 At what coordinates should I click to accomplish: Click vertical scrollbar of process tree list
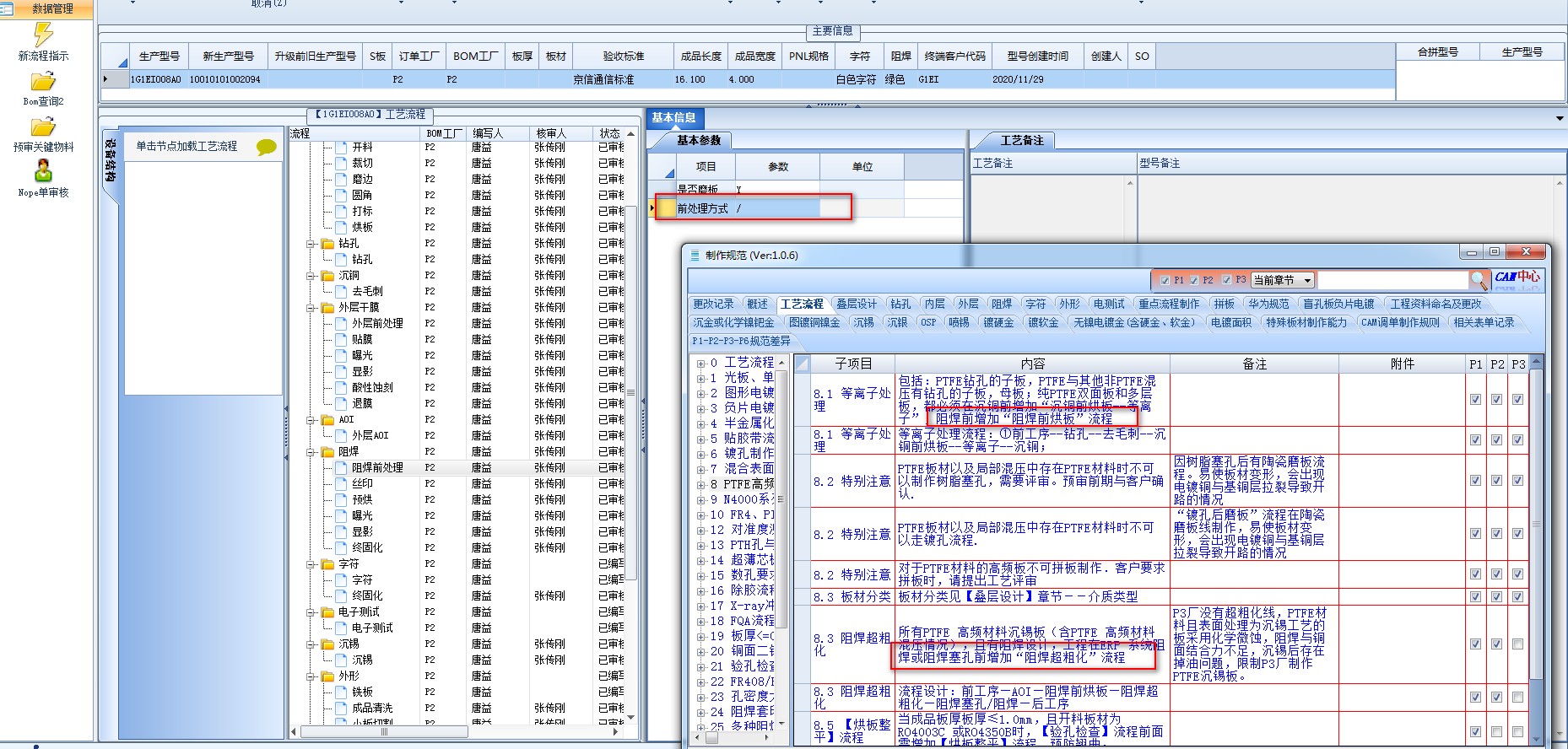630,392
